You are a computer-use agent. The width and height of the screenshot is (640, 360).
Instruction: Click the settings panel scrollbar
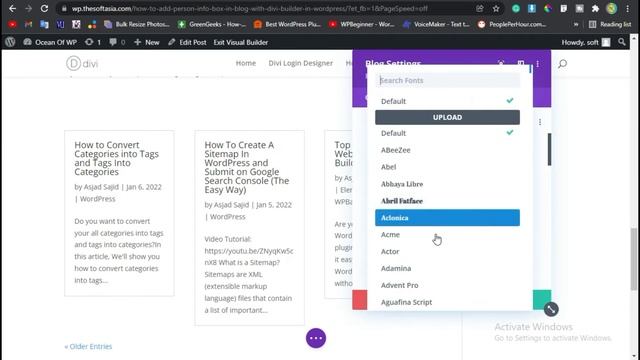[x=549, y=149]
